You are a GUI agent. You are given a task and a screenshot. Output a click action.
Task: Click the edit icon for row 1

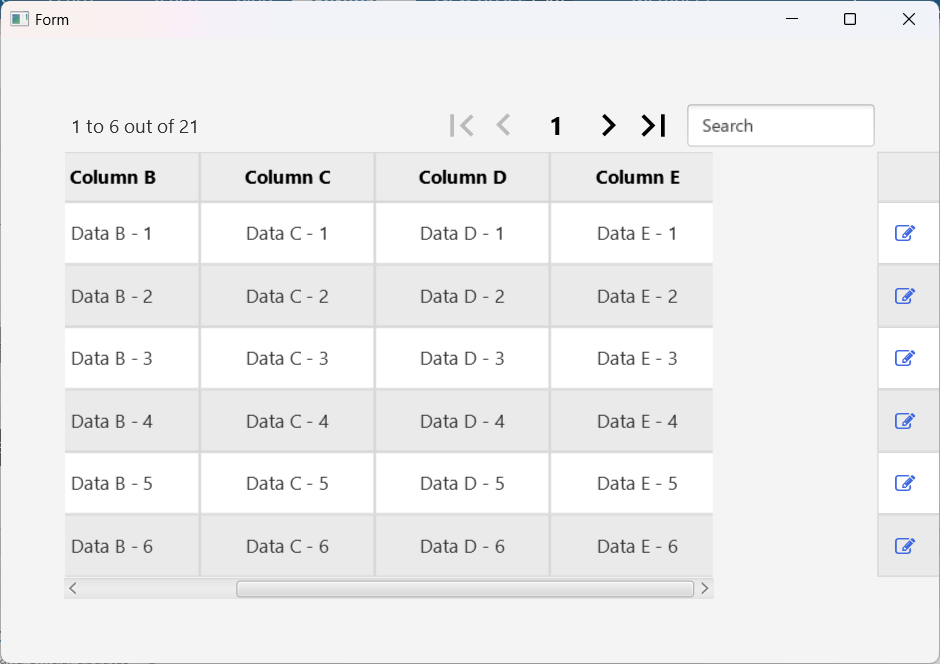(905, 233)
